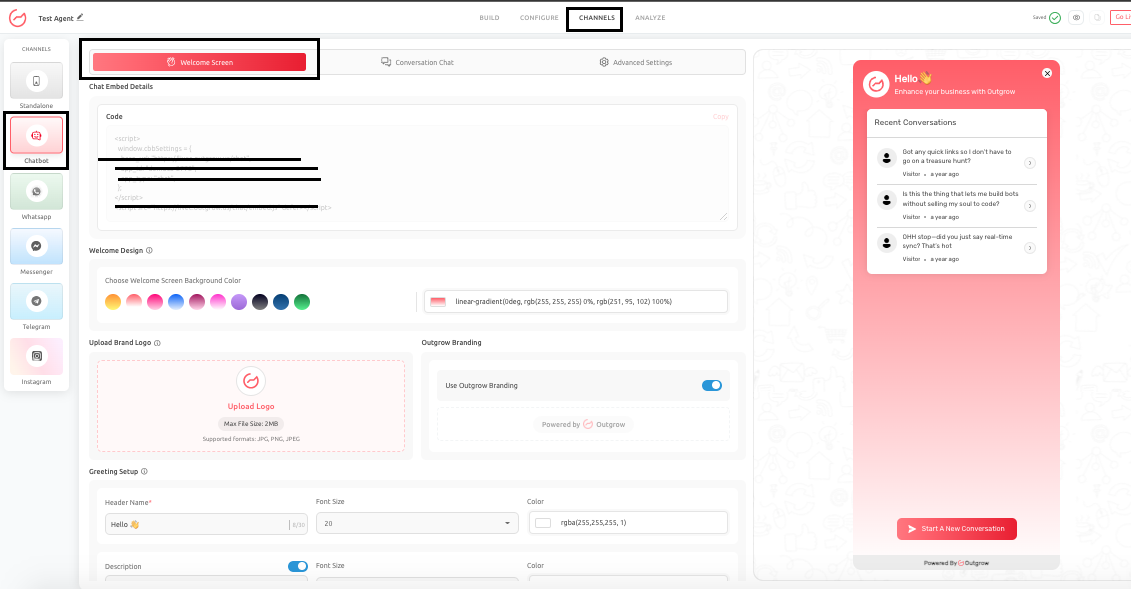Choose the lavender purple background swatch
This screenshot has width=1131, height=589.
239,302
